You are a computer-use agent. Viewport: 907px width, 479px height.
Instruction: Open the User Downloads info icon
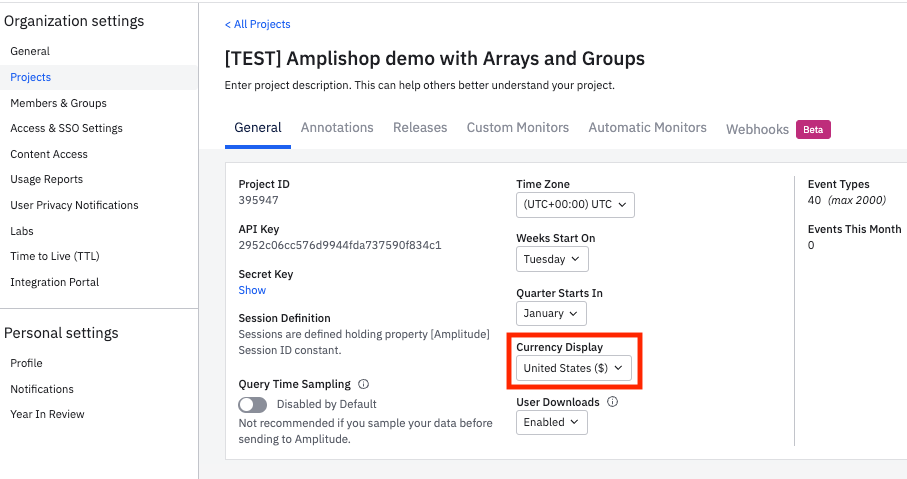click(x=613, y=401)
